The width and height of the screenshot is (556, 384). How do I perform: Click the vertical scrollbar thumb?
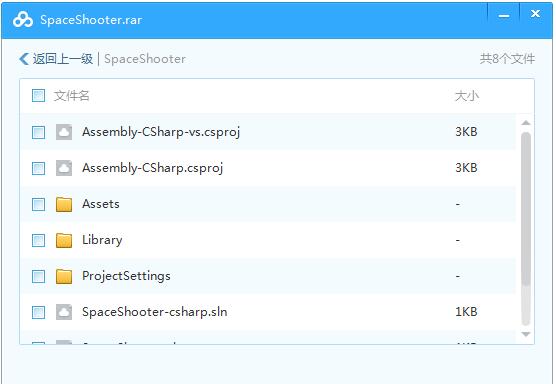tap(526, 229)
